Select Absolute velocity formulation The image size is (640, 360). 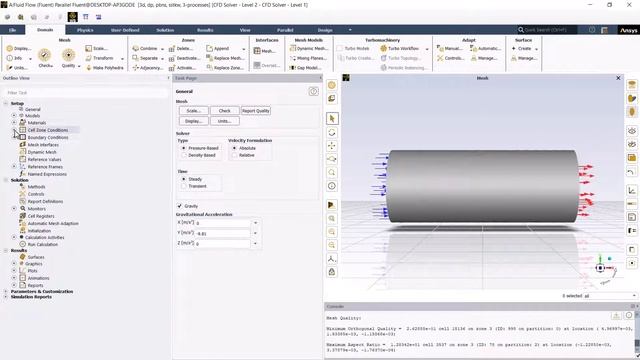click(234, 148)
